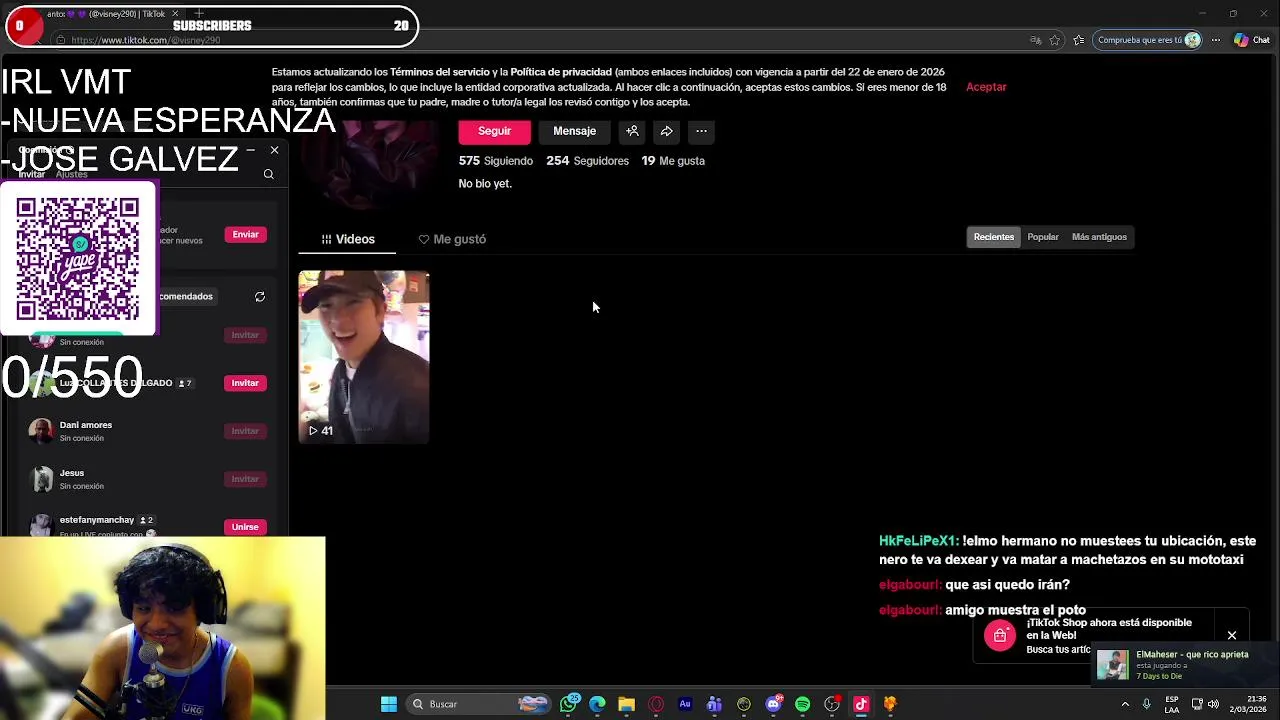Open WhatsApp from the taskbar
This screenshot has width=1280, height=720.
569,704
